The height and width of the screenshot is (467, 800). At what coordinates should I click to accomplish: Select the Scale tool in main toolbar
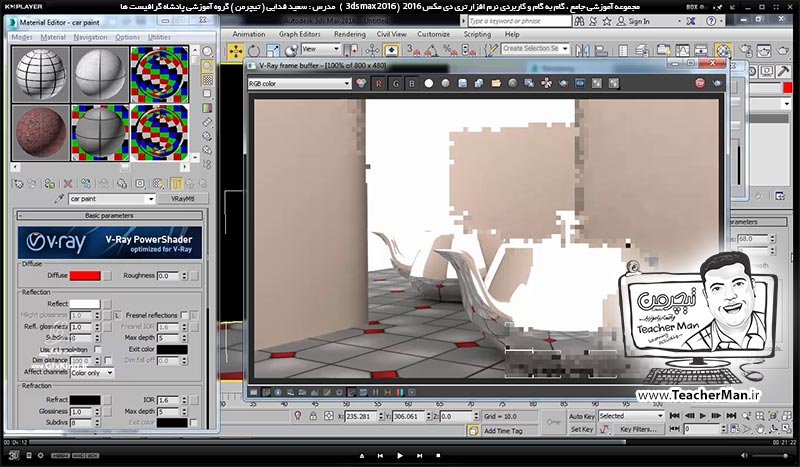[x=273, y=51]
